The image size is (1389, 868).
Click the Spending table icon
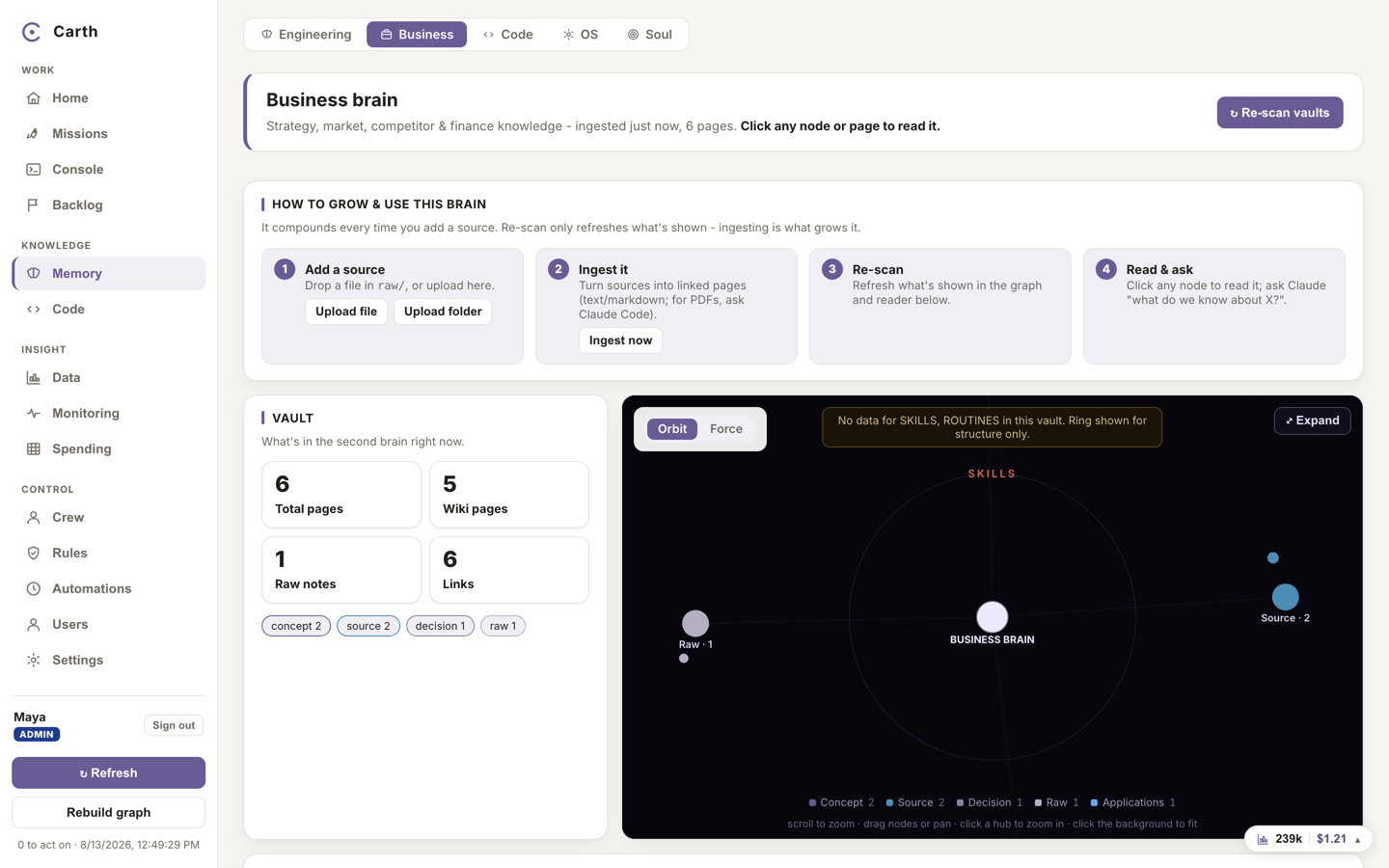pyautogui.click(x=34, y=449)
